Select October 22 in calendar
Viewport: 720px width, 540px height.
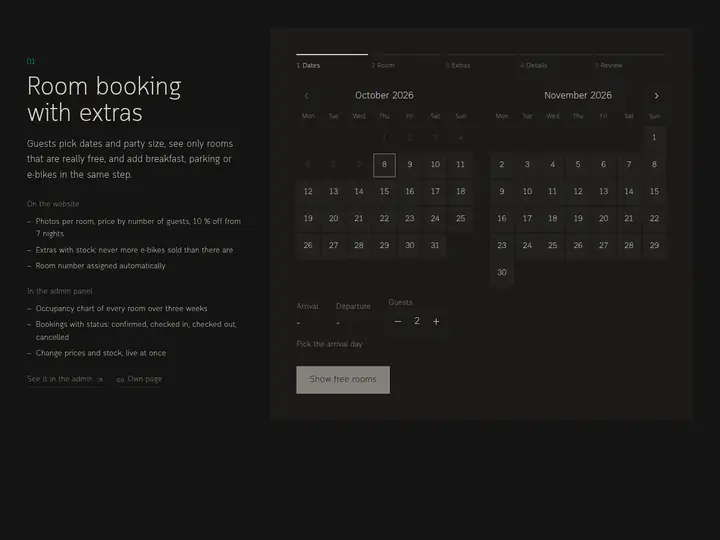[384, 219]
